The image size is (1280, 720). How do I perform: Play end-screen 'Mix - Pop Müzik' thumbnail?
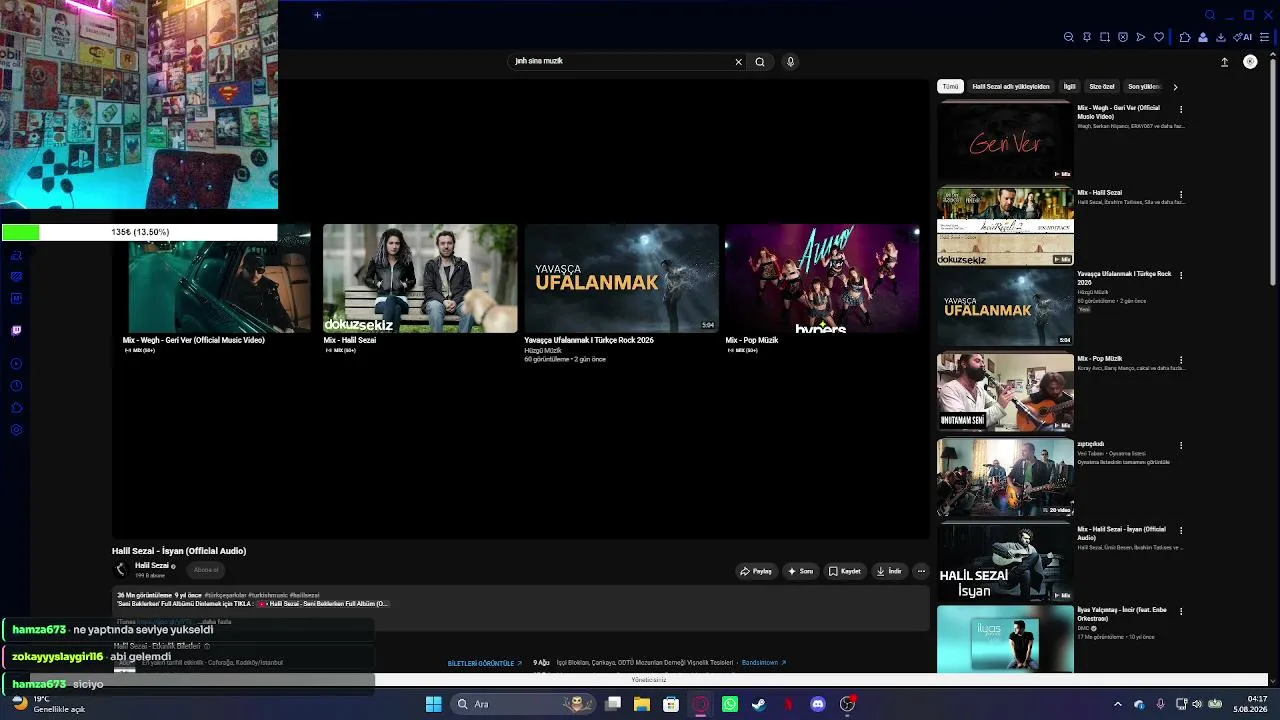pos(822,278)
